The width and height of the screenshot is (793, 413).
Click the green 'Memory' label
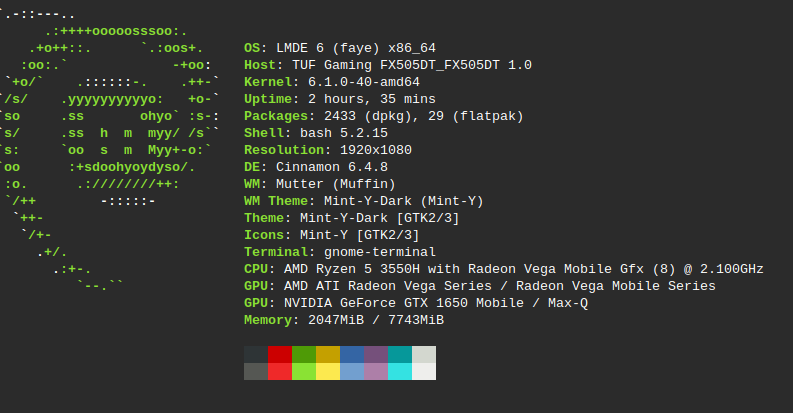268,320
